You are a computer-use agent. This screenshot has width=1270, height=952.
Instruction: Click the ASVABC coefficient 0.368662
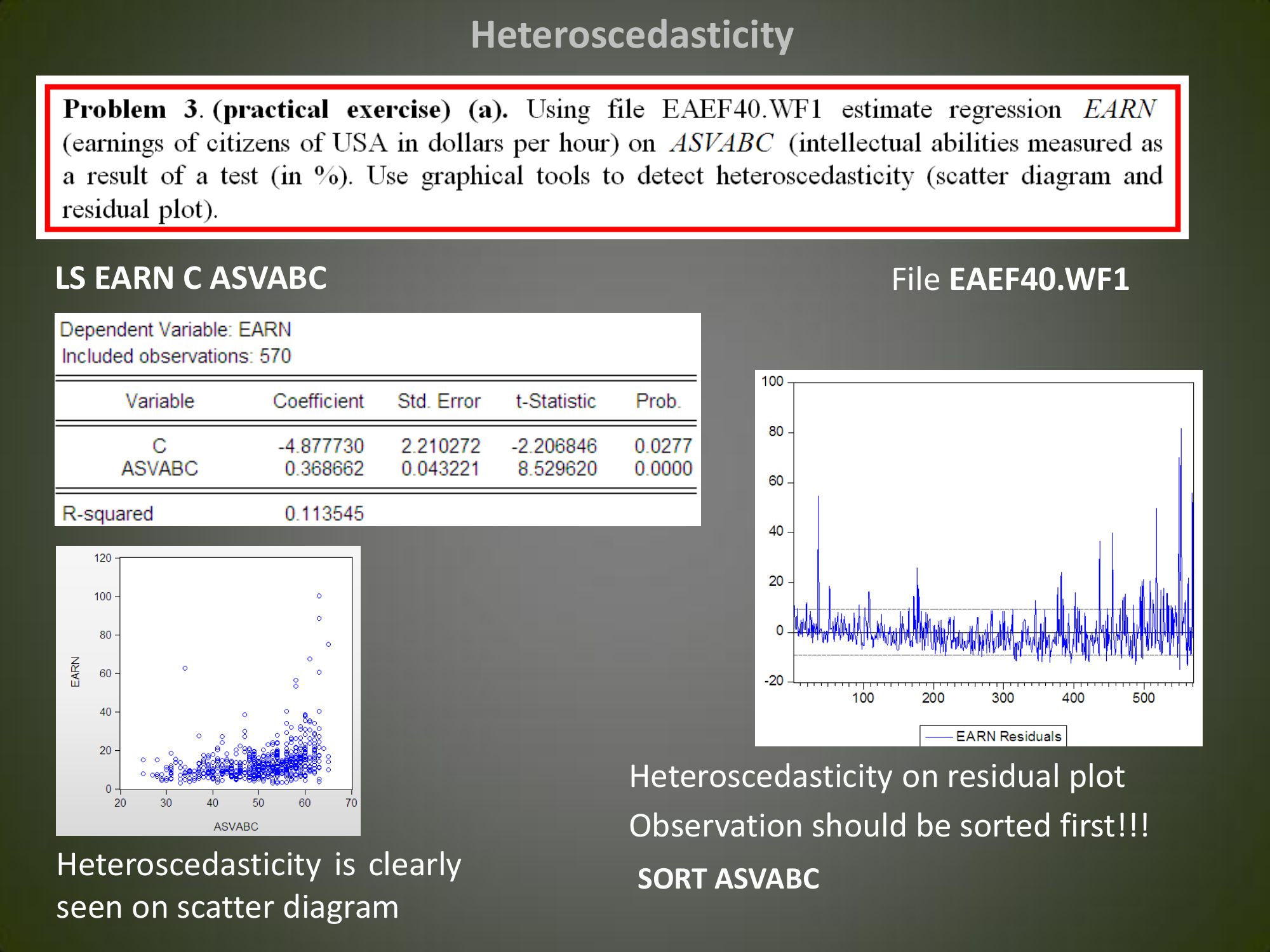tap(324, 469)
